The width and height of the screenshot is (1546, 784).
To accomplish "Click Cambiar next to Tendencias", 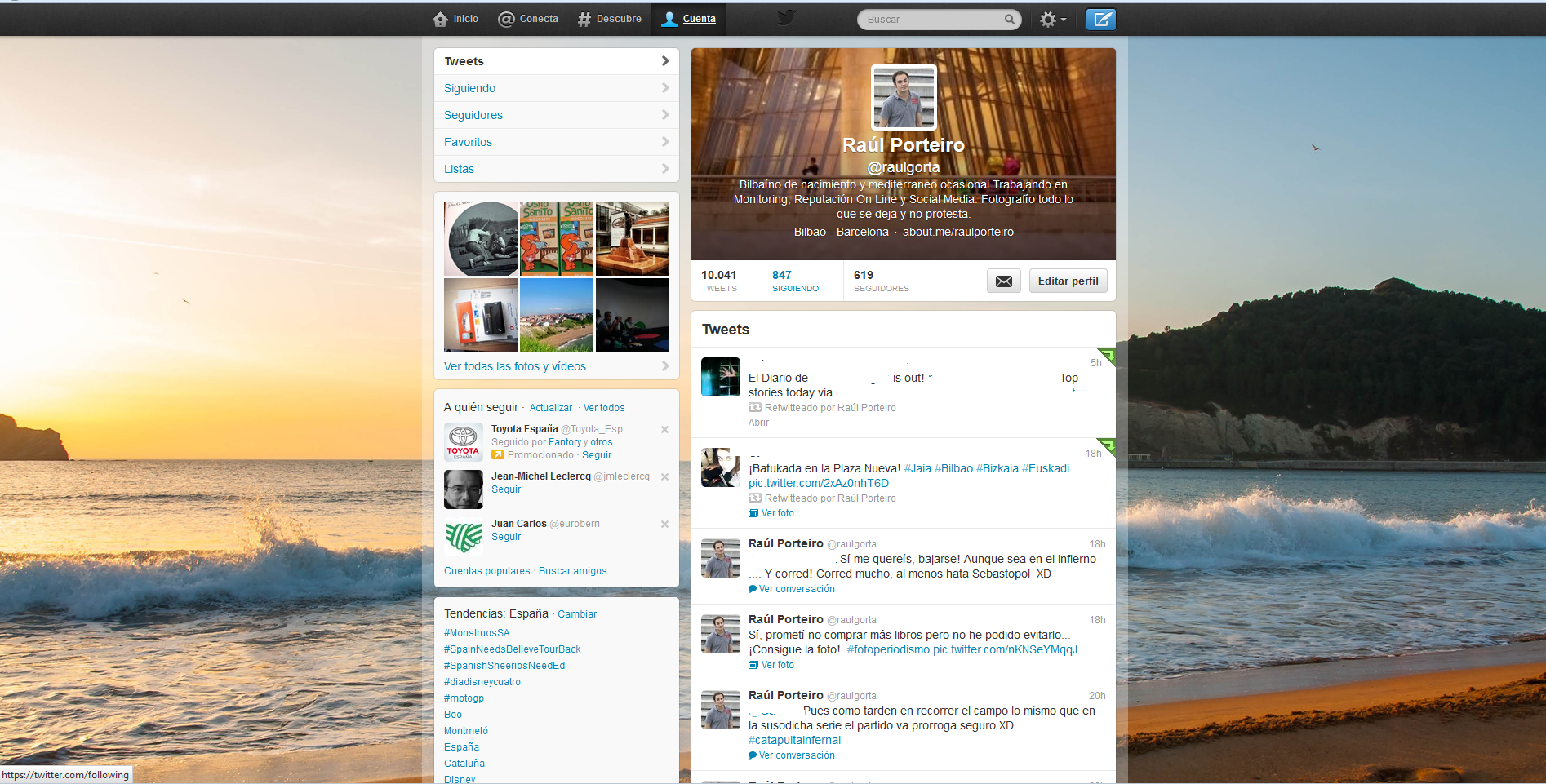I will (577, 614).
